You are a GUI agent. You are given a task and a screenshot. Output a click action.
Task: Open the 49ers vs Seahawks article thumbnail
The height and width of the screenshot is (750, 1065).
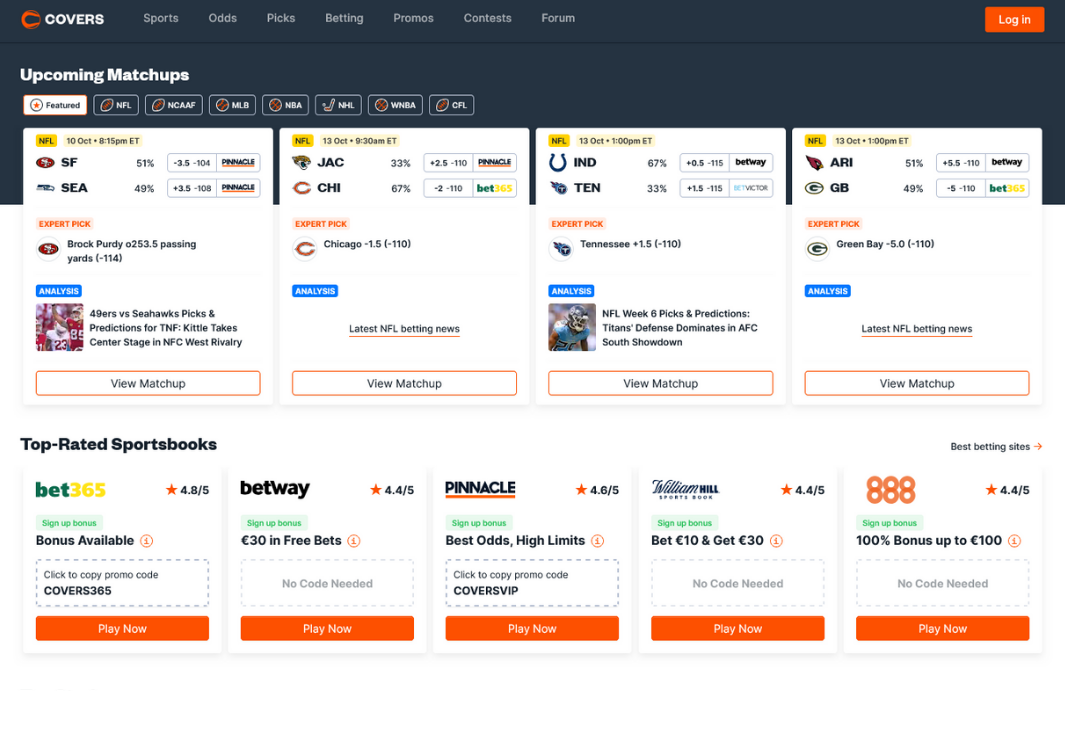[x=60, y=327]
